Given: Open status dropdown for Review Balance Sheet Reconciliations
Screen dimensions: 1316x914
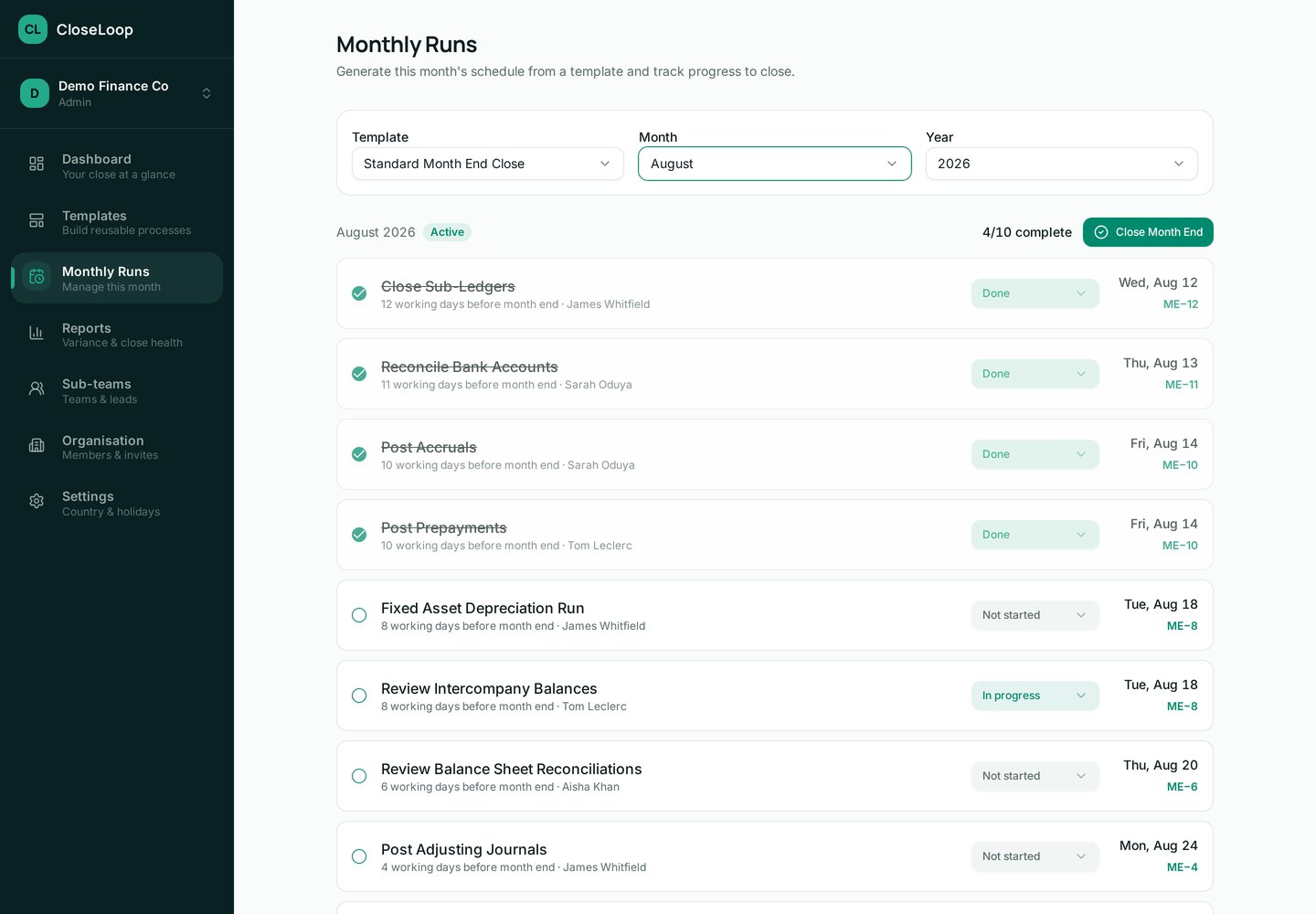Looking at the screenshot, I should [x=1035, y=776].
